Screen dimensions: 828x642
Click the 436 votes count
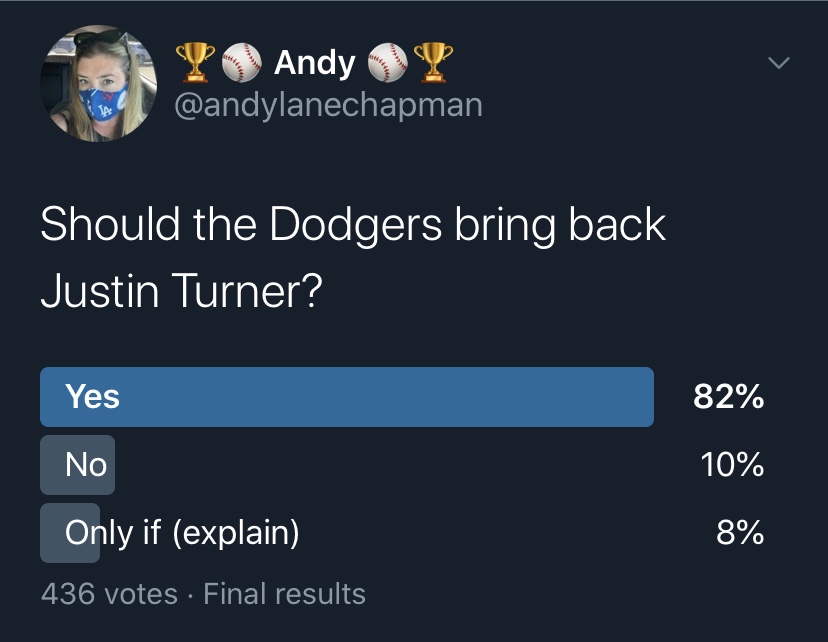pos(109,594)
